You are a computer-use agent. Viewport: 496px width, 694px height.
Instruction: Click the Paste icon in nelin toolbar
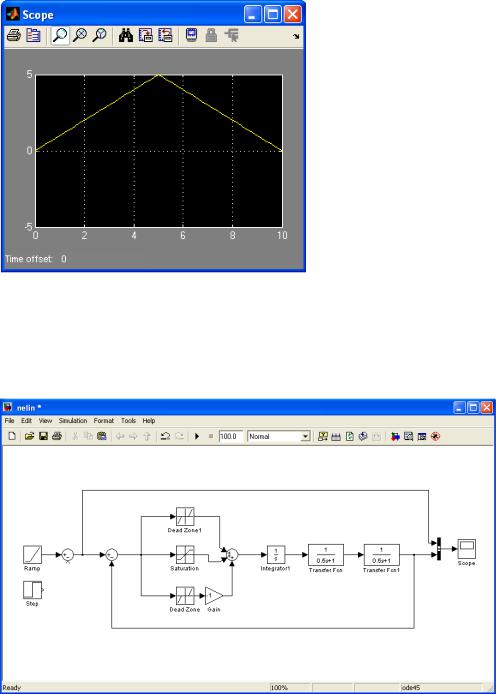pyautogui.click(x=102, y=436)
